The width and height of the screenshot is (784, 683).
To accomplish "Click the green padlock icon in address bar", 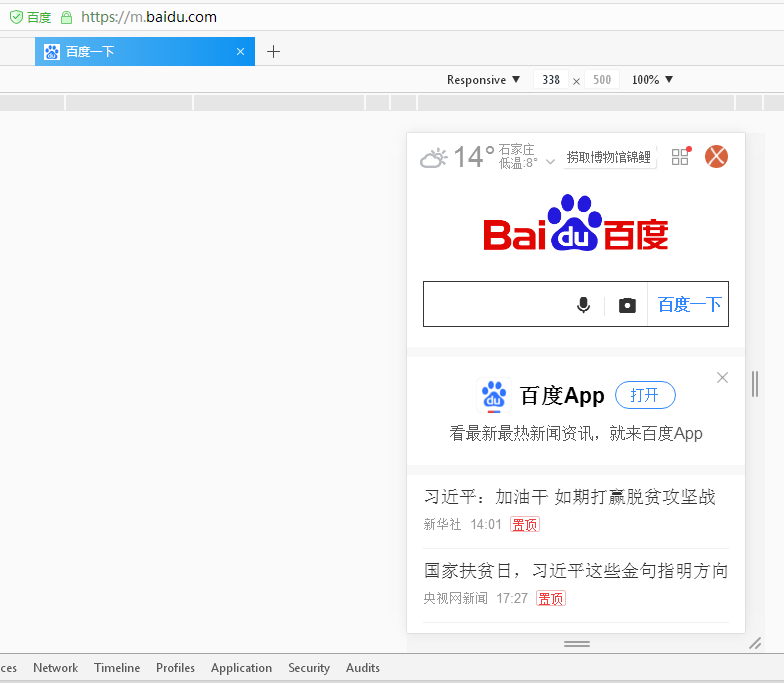I will pyautogui.click(x=66, y=18).
